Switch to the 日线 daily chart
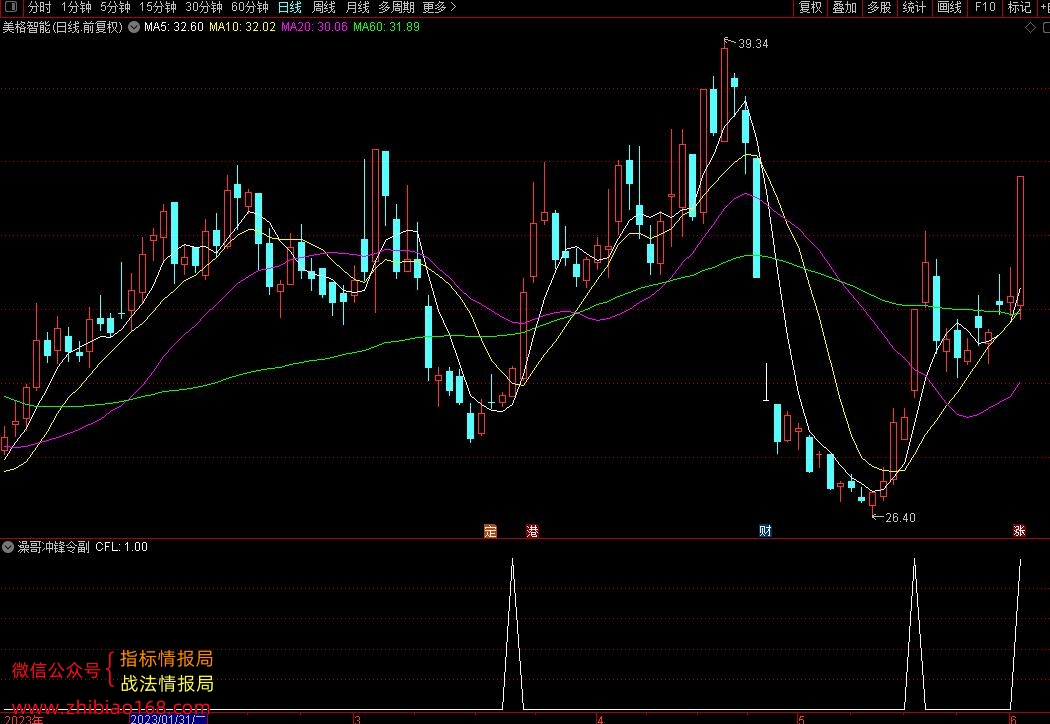 click(x=289, y=7)
